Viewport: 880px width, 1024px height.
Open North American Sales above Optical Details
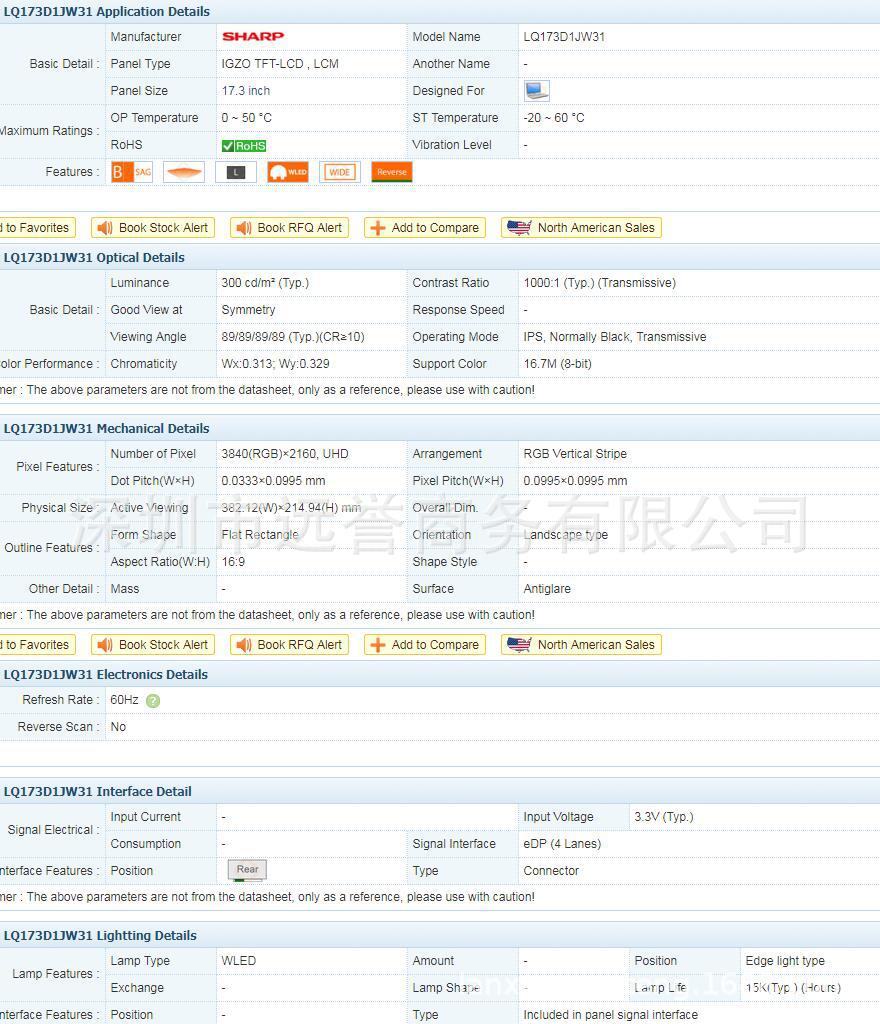[x=582, y=227]
